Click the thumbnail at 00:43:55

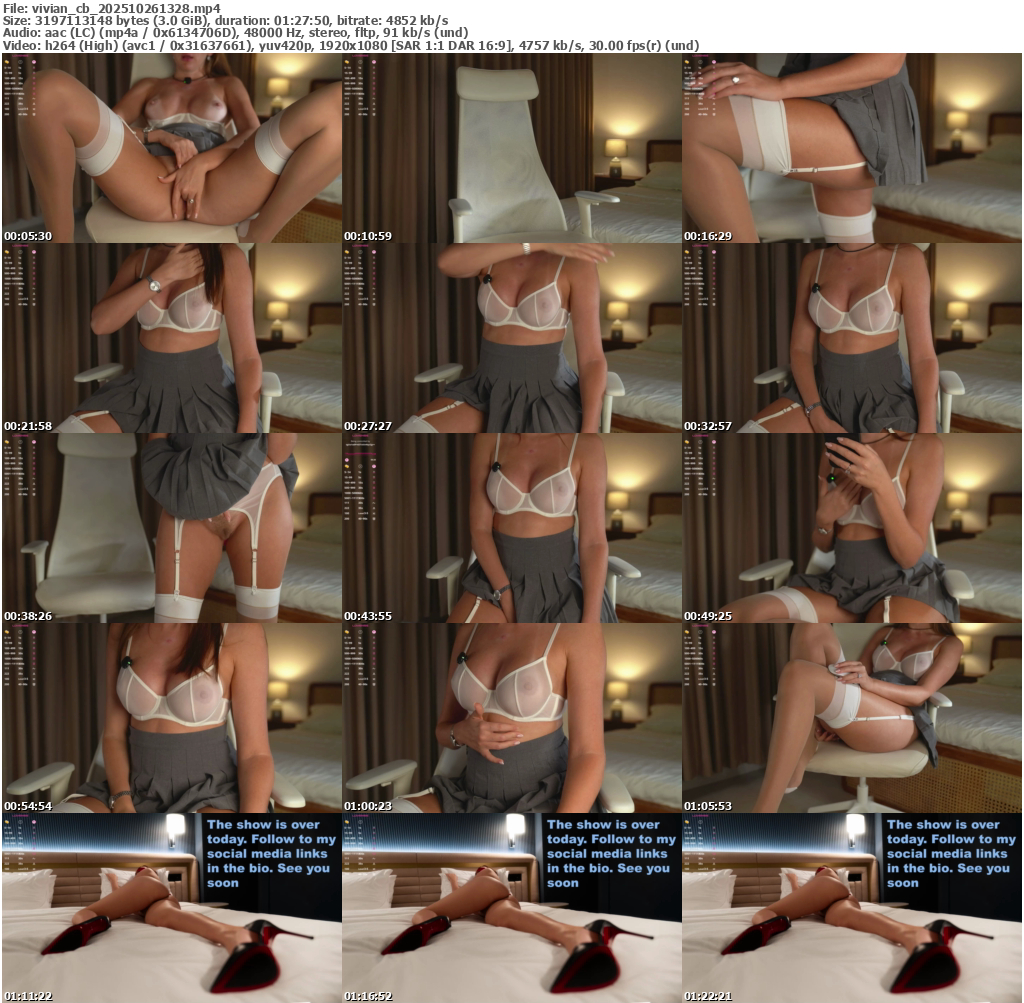pyautogui.click(x=512, y=527)
